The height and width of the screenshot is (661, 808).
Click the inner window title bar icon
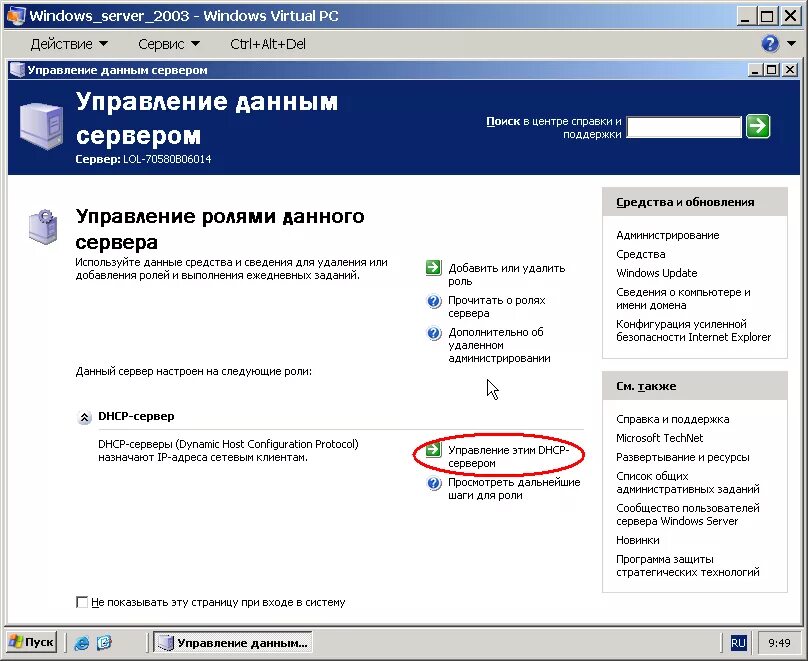[17, 70]
